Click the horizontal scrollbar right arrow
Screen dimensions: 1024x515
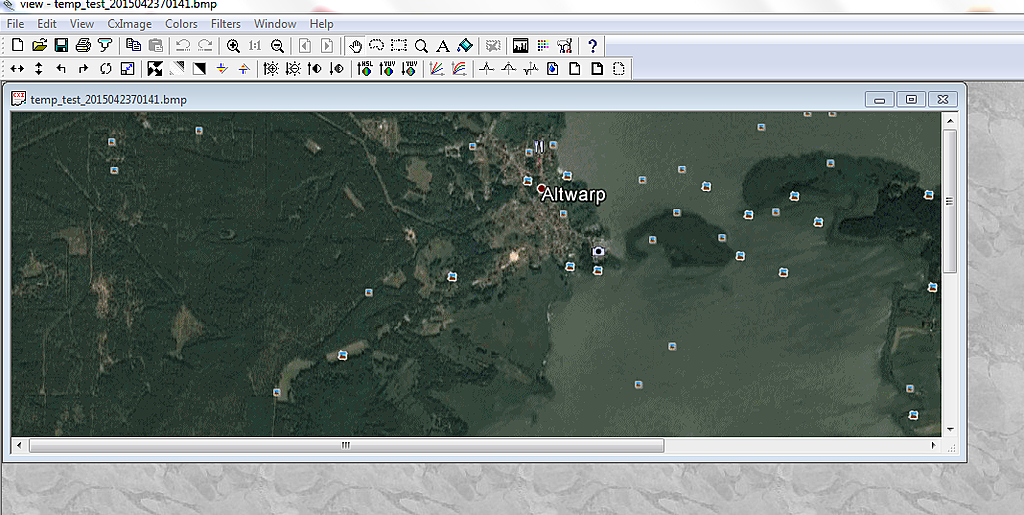pyautogui.click(x=933, y=445)
